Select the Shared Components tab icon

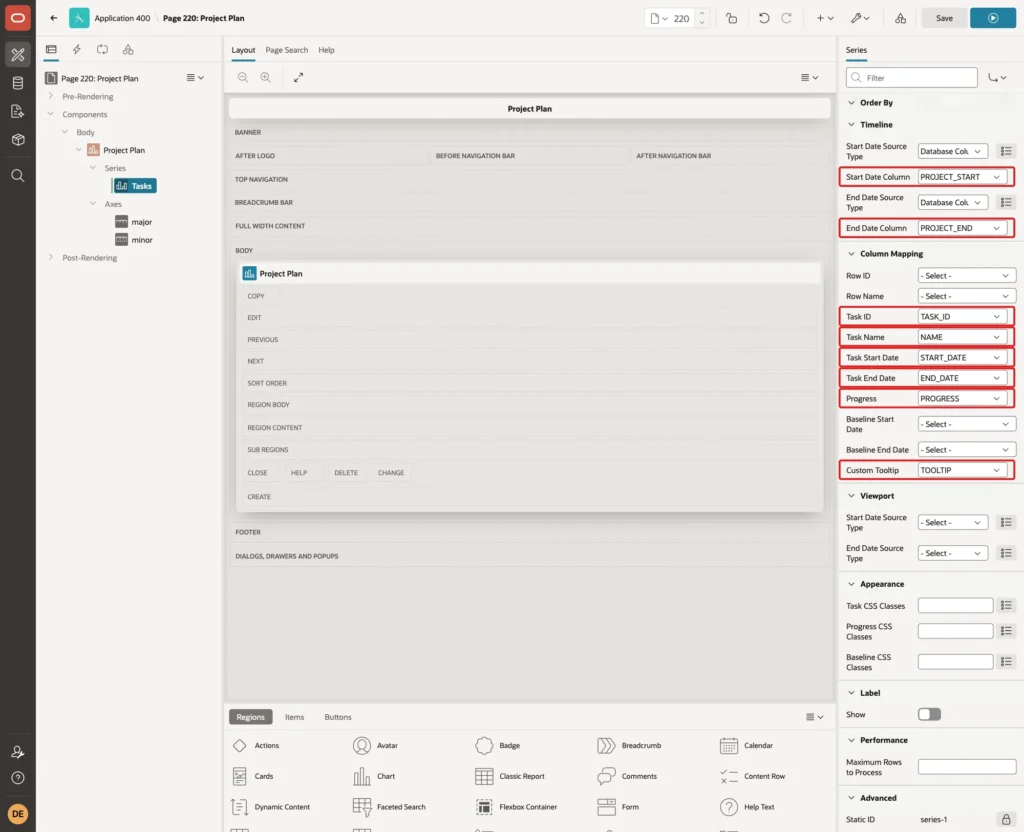(x=128, y=50)
